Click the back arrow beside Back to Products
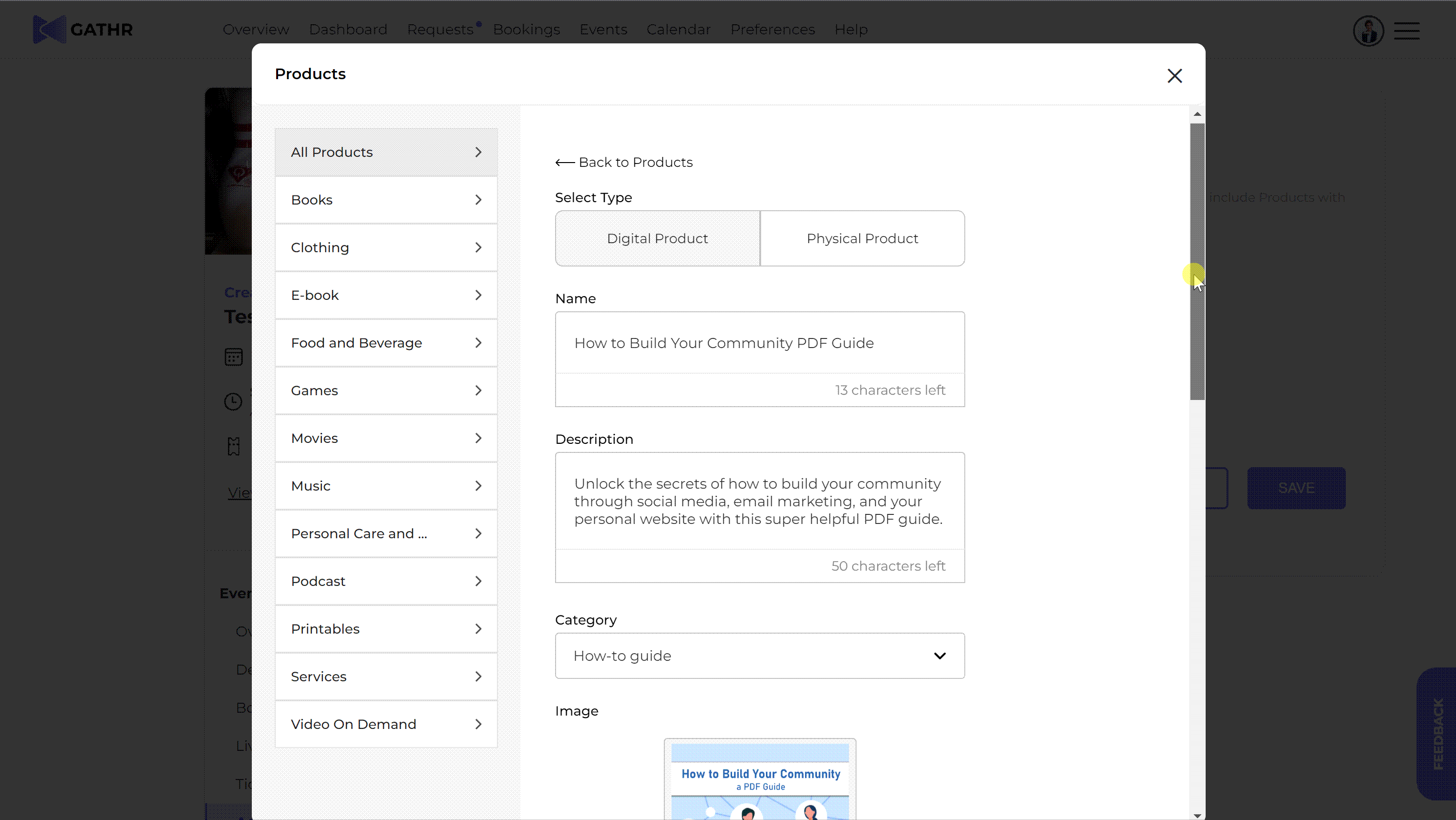The height and width of the screenshot is (820, 1456). (565, 163)
